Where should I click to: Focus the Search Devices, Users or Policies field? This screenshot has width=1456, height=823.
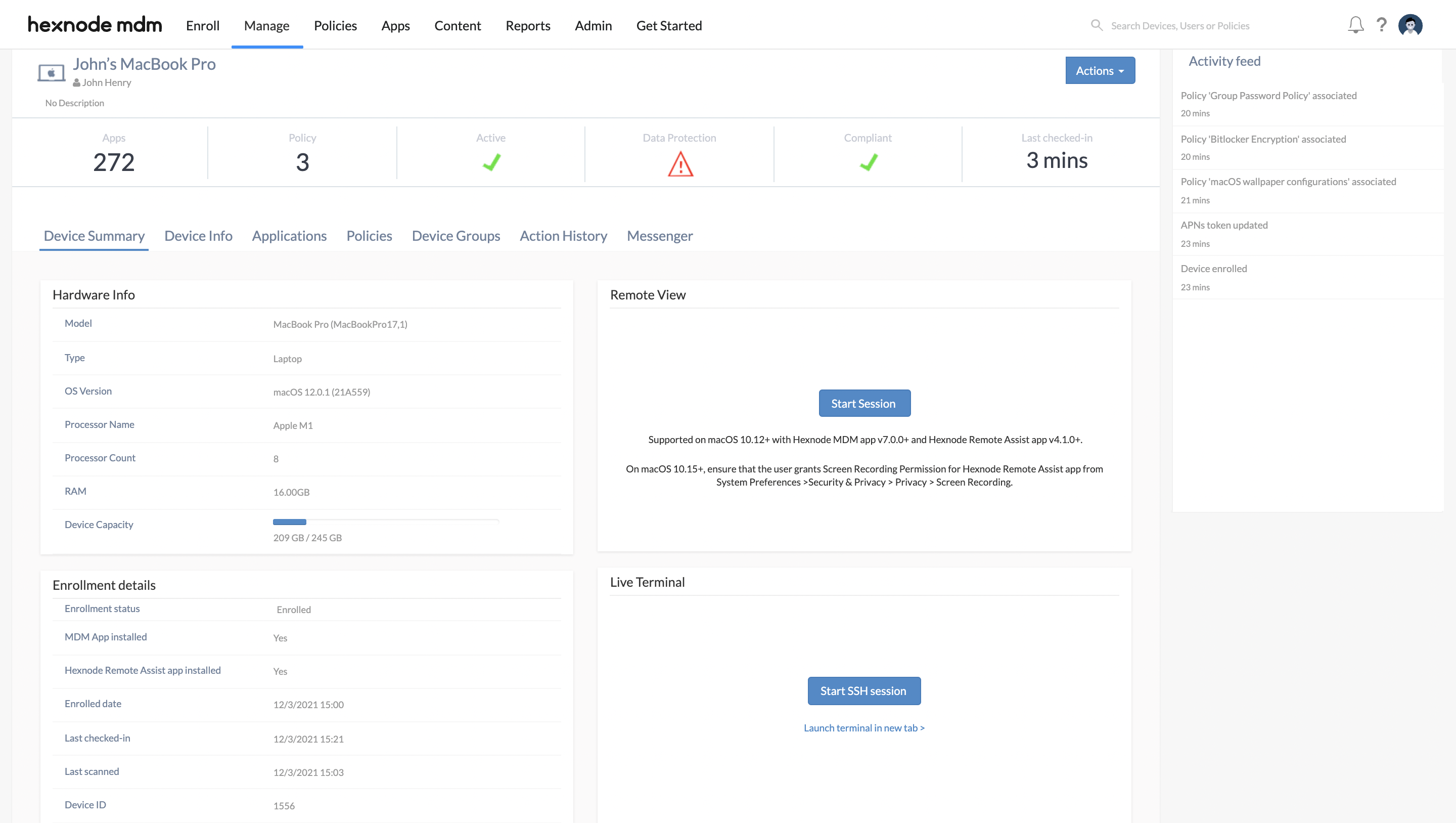point(1180,25)
